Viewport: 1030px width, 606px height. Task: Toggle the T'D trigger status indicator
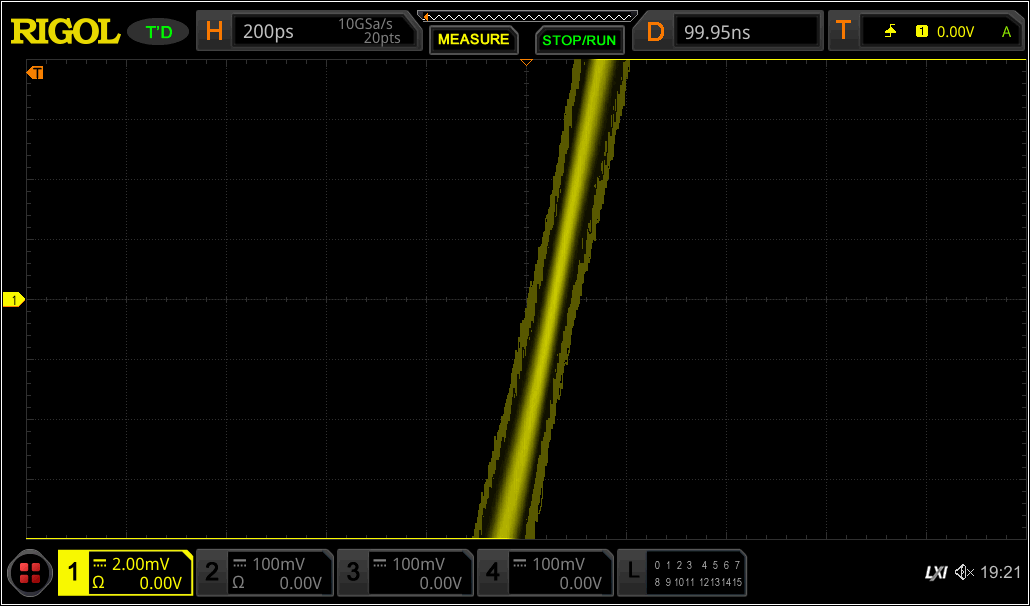(x=158, y=30)
